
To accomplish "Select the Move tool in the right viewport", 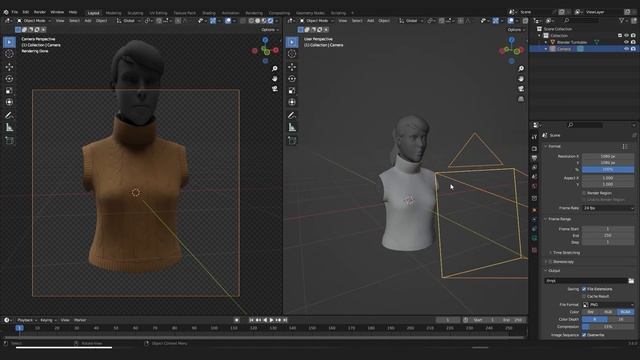I will point(292,67).
